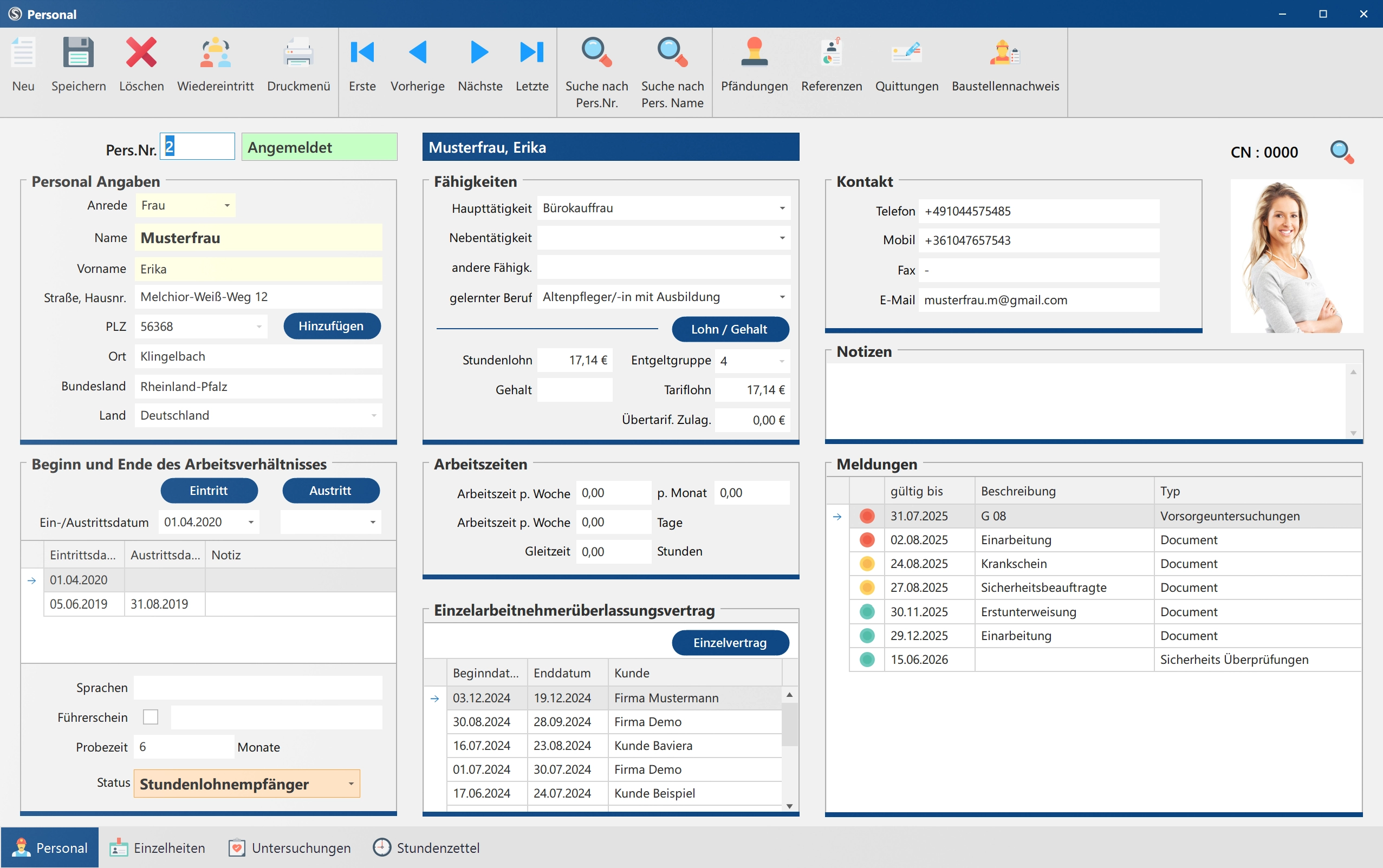The image size is (1383, 868).
Task: Go to the Nächste record arrow
Action: point(479,53)
